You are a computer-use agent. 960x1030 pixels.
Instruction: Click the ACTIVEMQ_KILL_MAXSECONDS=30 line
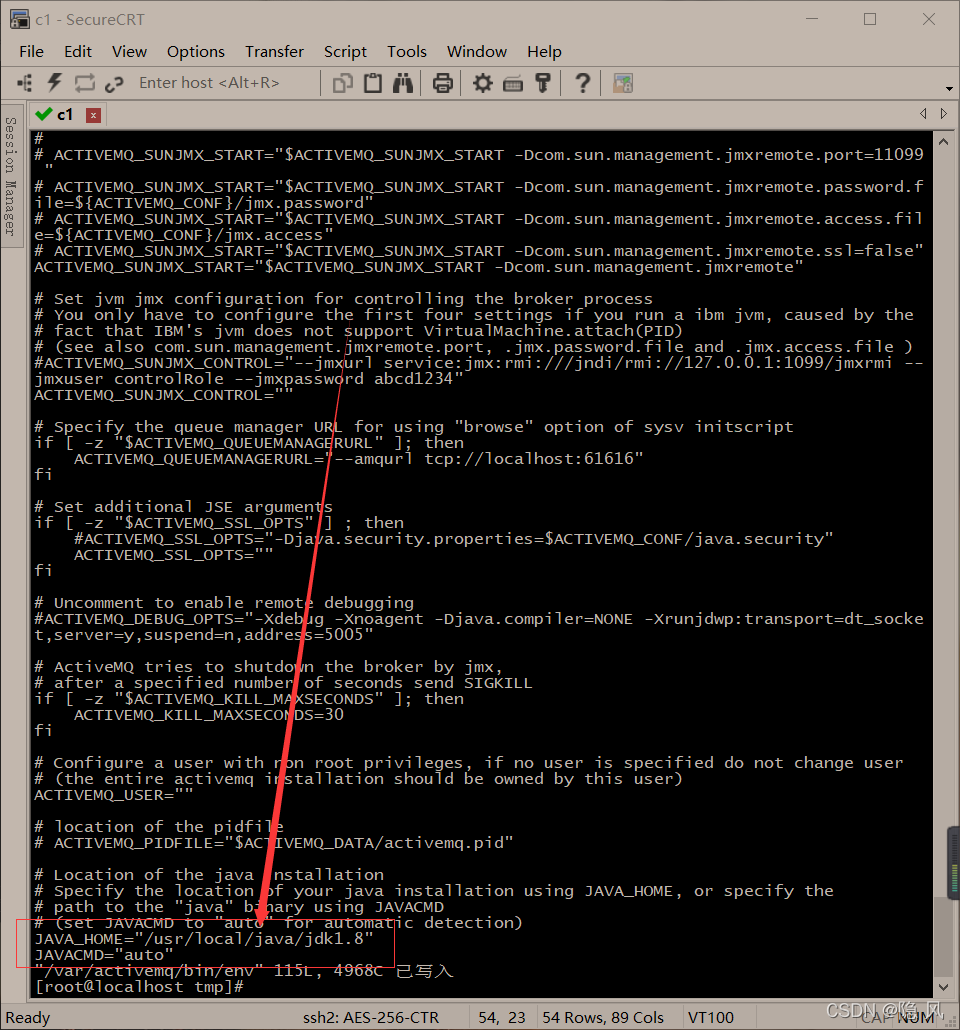click(208, 715)
